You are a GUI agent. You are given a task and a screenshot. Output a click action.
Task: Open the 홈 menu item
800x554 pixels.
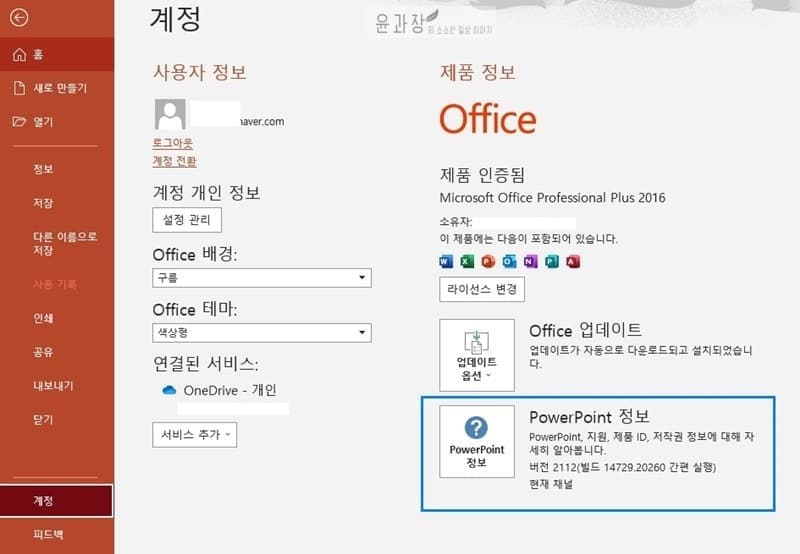tap(57, 54)
